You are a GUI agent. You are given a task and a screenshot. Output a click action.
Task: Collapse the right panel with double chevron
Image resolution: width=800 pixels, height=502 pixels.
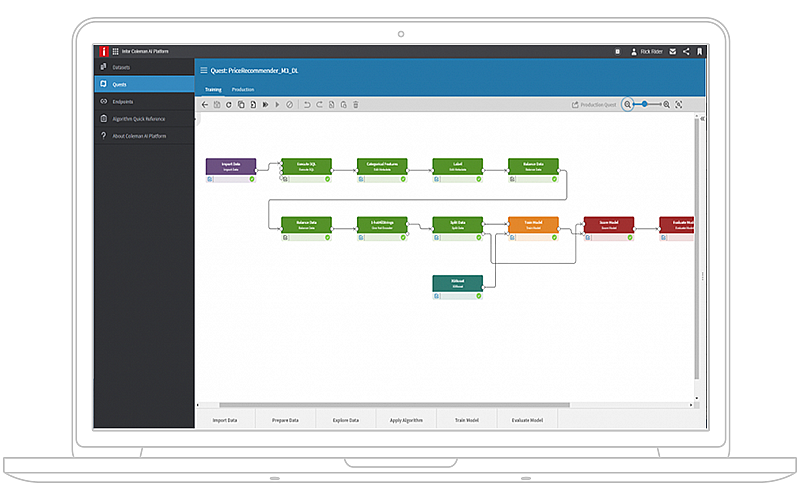pos(703,118)
